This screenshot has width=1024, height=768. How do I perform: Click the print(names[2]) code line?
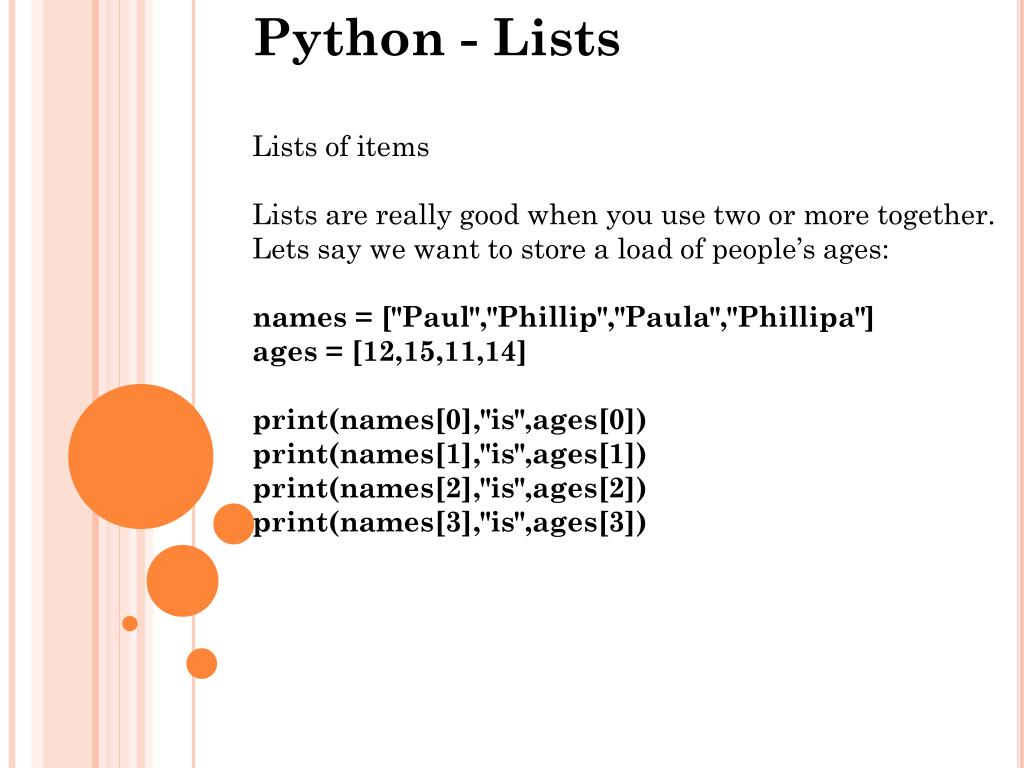tap(449, 488)
